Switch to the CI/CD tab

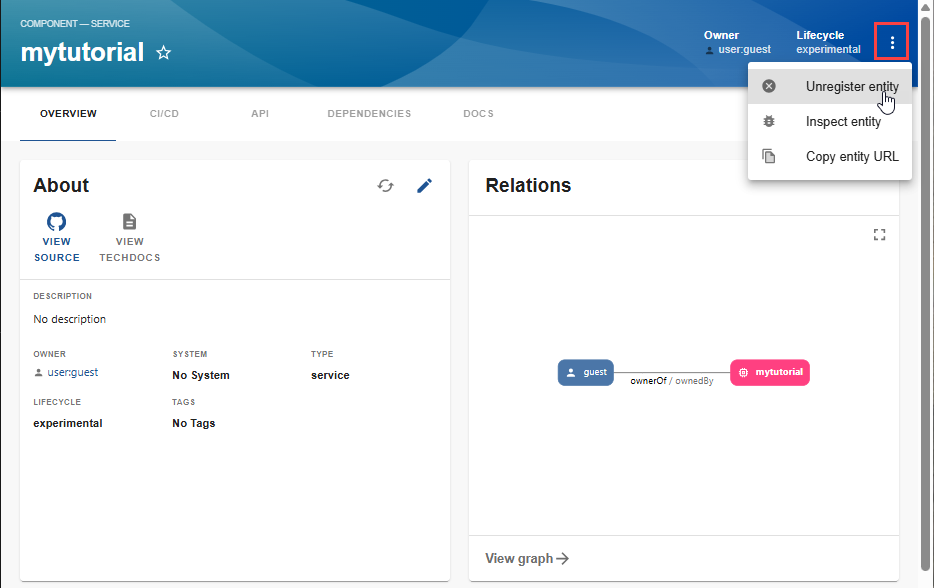tap(164, 113)
